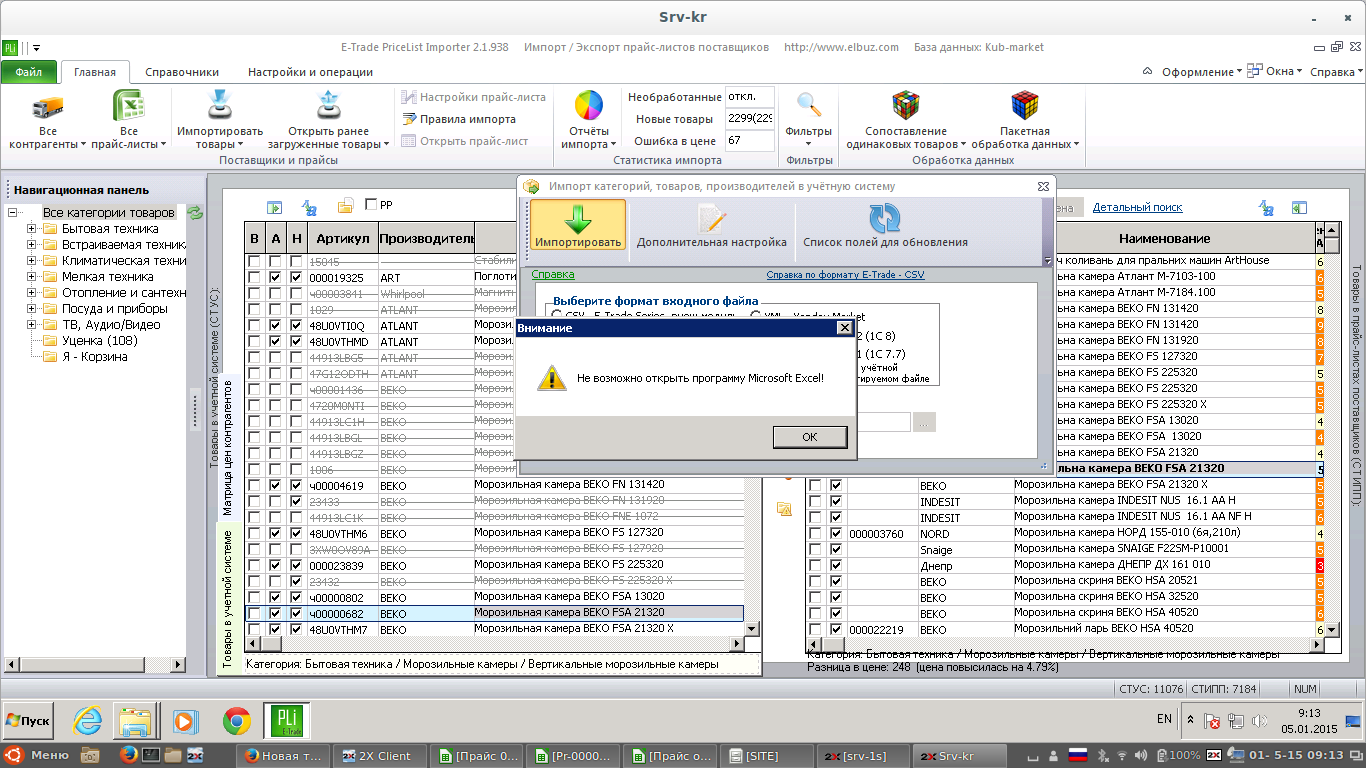Toggle column A checkbox for article 000019325
The height and width of the screenshot is (768, 1366).
(274, 277)
